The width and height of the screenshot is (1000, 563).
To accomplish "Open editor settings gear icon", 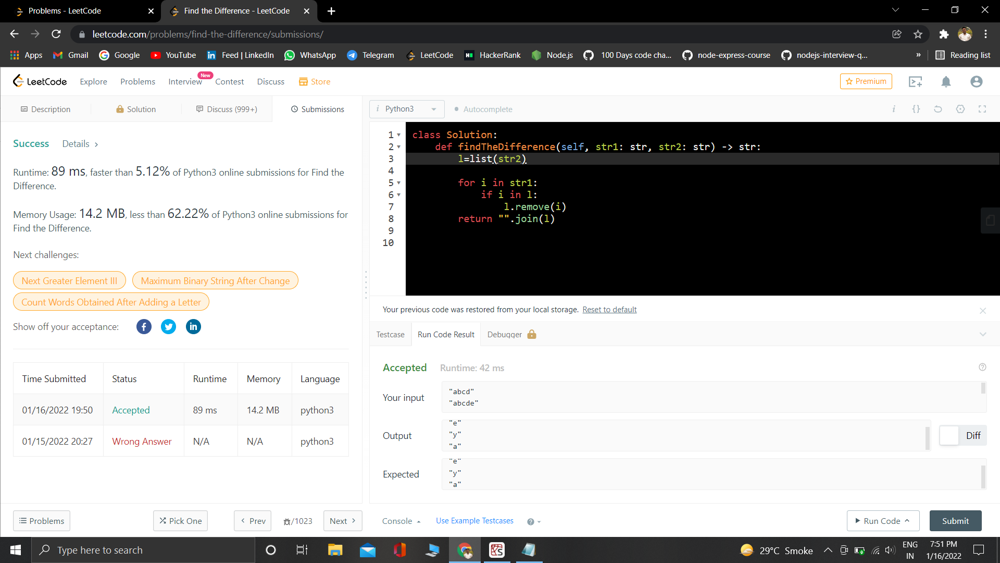I will [x=960, y=109].
